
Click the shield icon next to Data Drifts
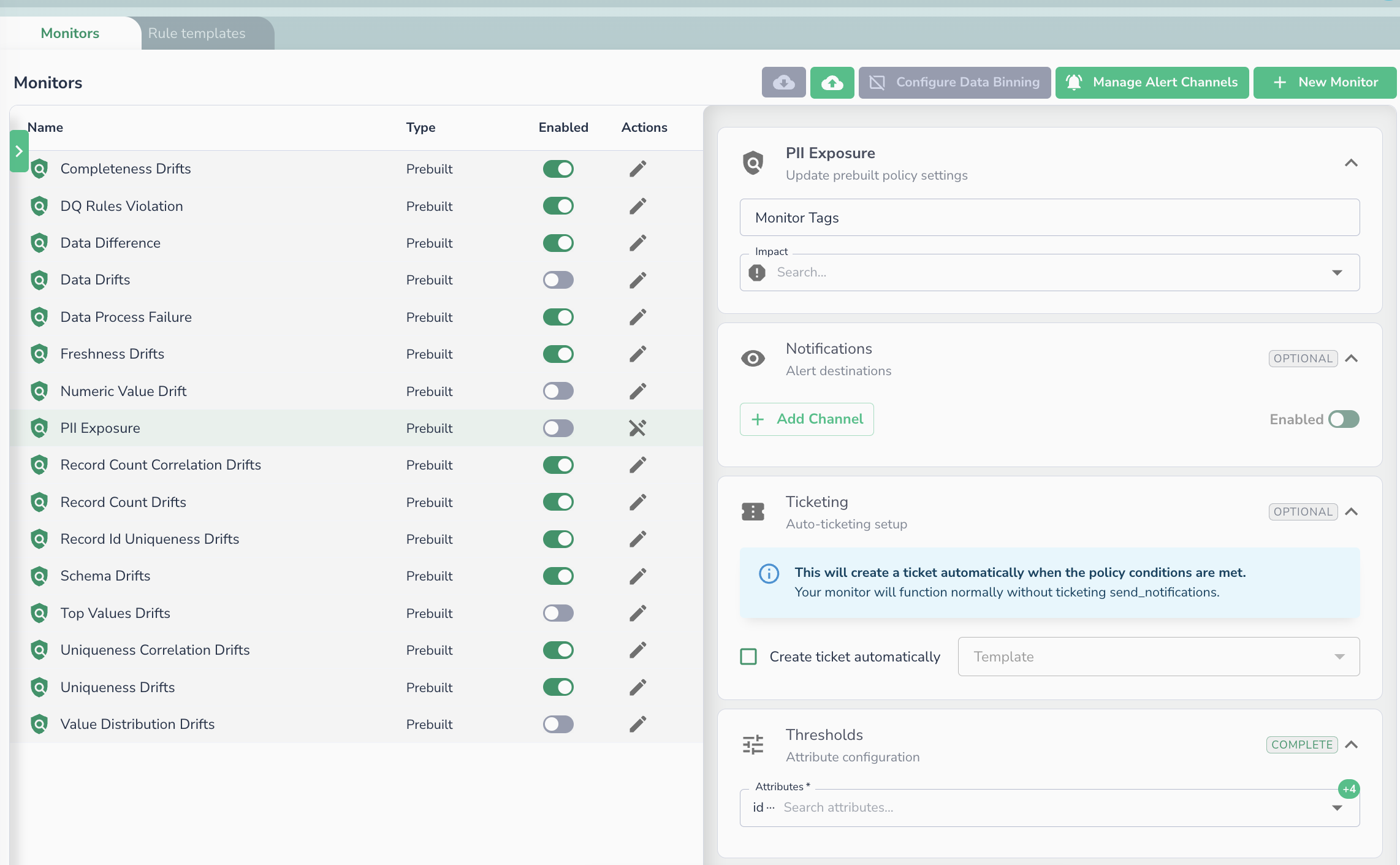(39, 280)
